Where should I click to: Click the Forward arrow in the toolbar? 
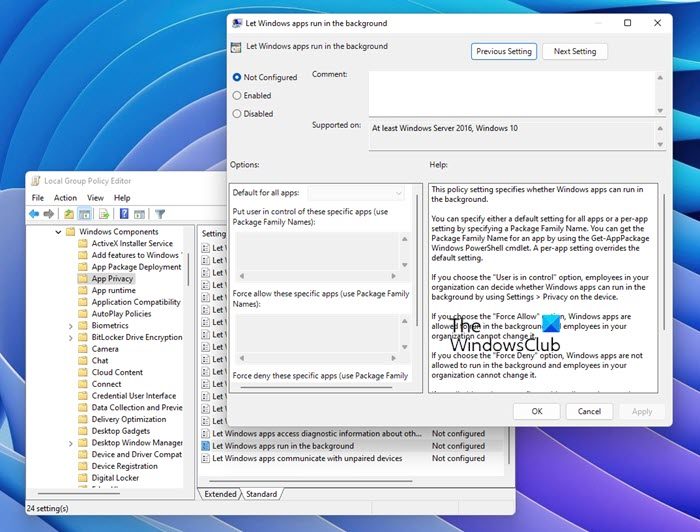tap(48, 214)
